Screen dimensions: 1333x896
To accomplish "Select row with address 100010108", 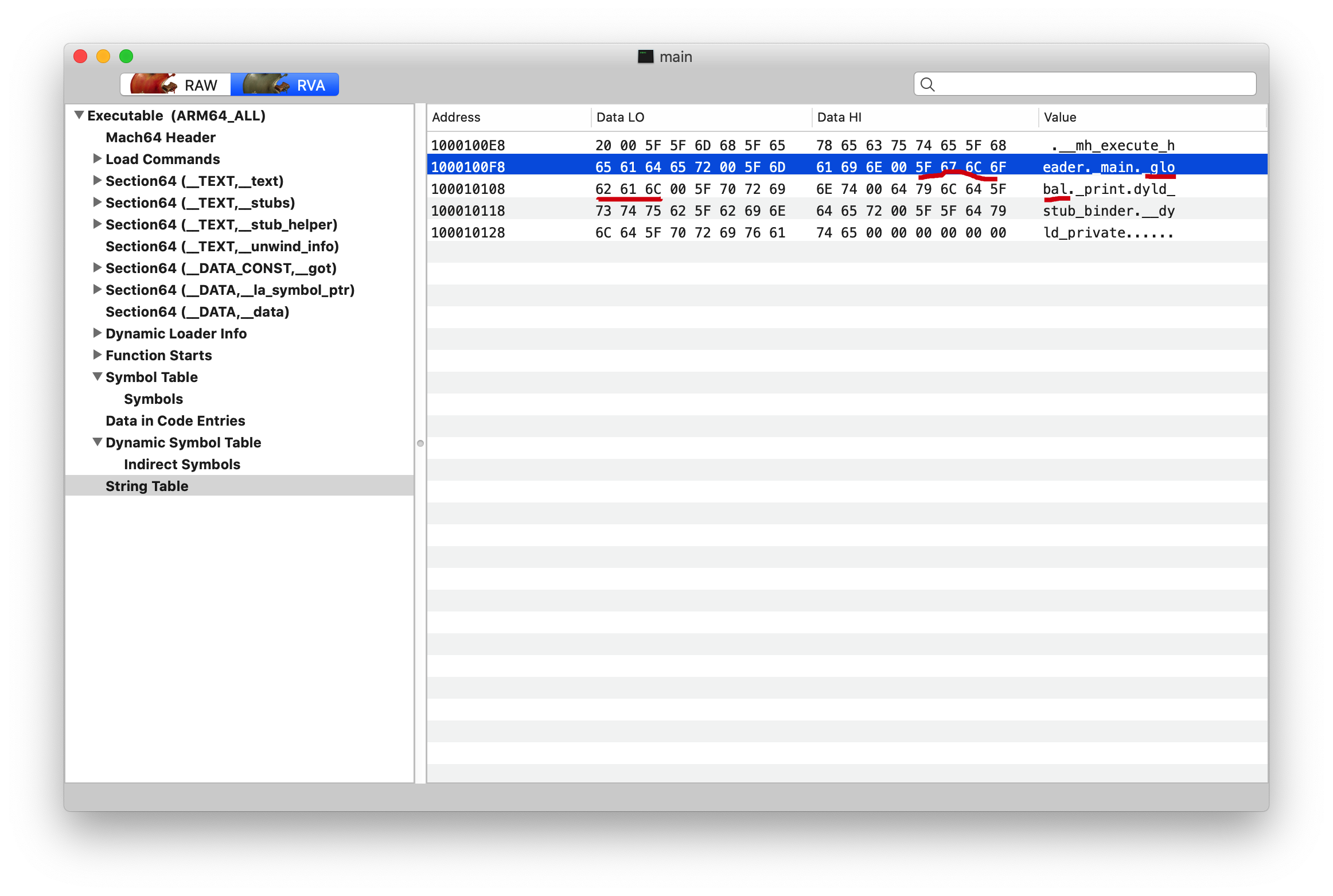I will 847,189.
